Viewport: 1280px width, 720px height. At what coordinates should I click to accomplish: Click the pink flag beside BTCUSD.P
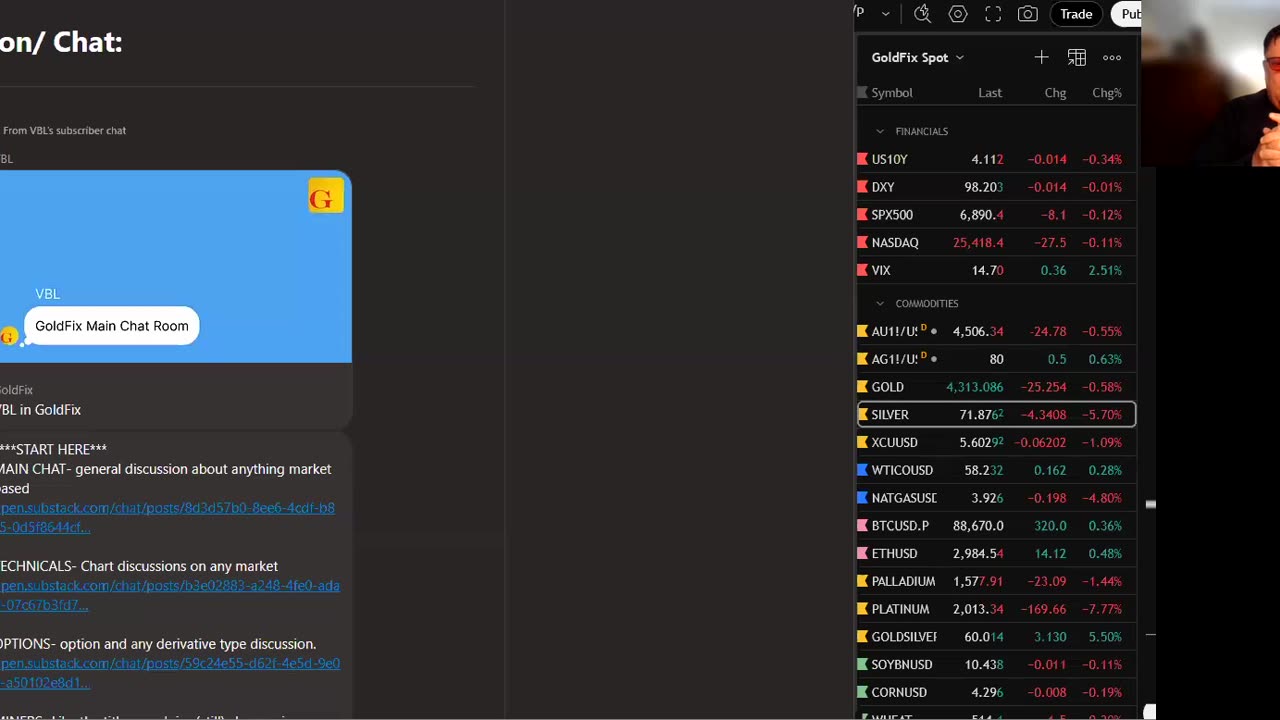point(862,525)
